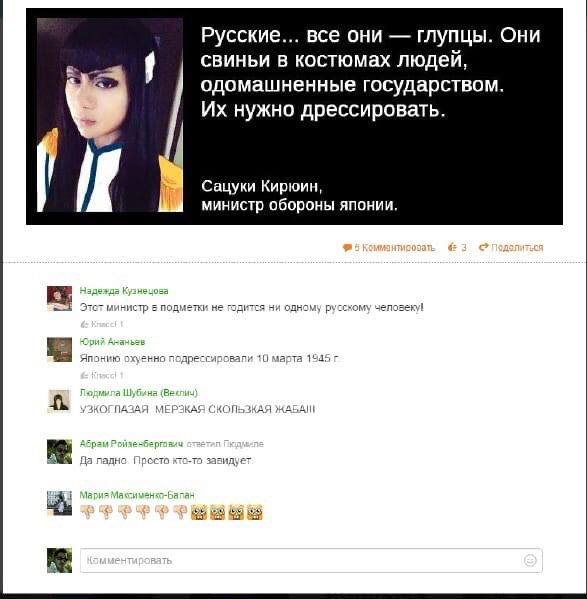Viewport: 587px width, 599px height.
Task: Focus the Комментировать text input field
Action: pos(311,560)
